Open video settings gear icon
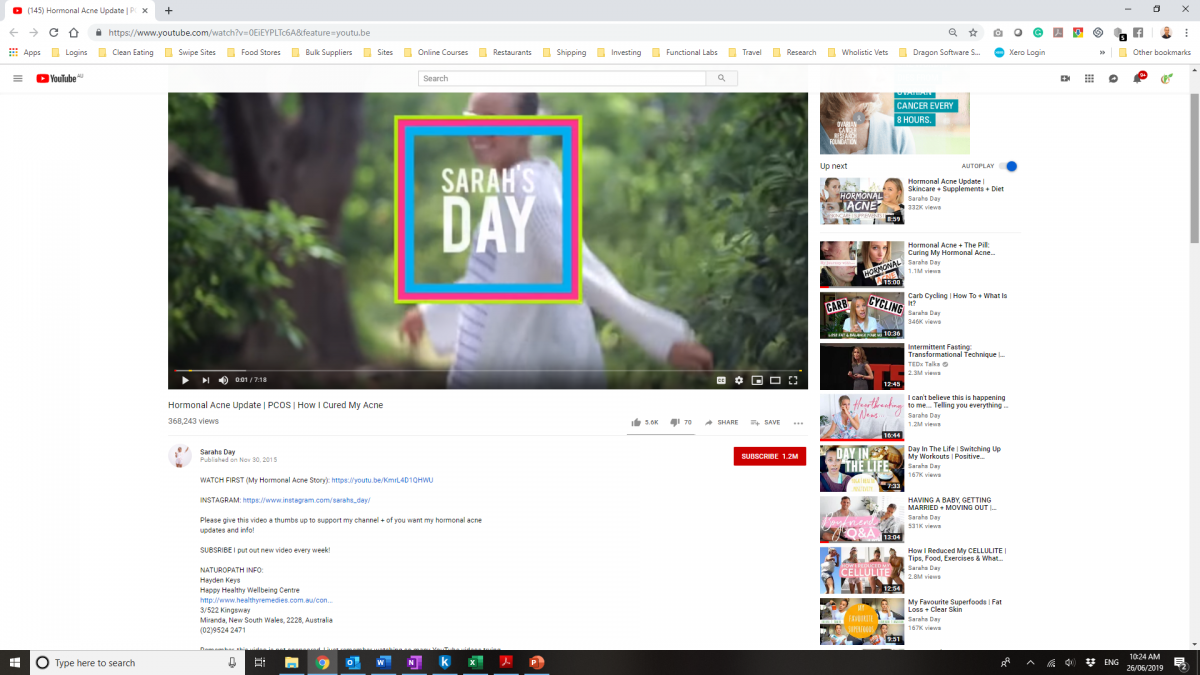The width and height of the screenshot is (1200, 675). click(x=739, y=380)
